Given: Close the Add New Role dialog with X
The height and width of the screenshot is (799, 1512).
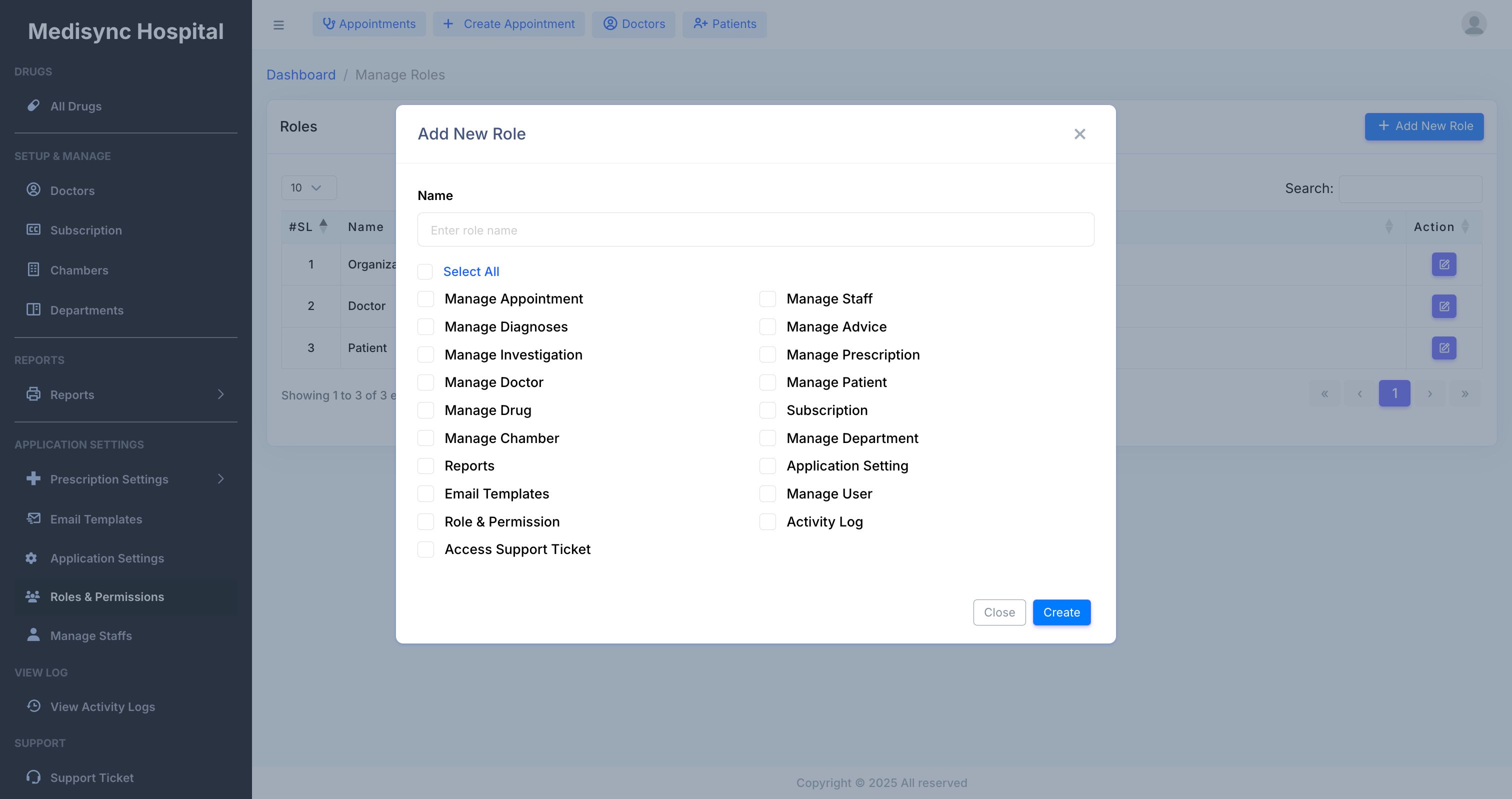Looking at the screenshot, I should click(x=1079, y=134).
